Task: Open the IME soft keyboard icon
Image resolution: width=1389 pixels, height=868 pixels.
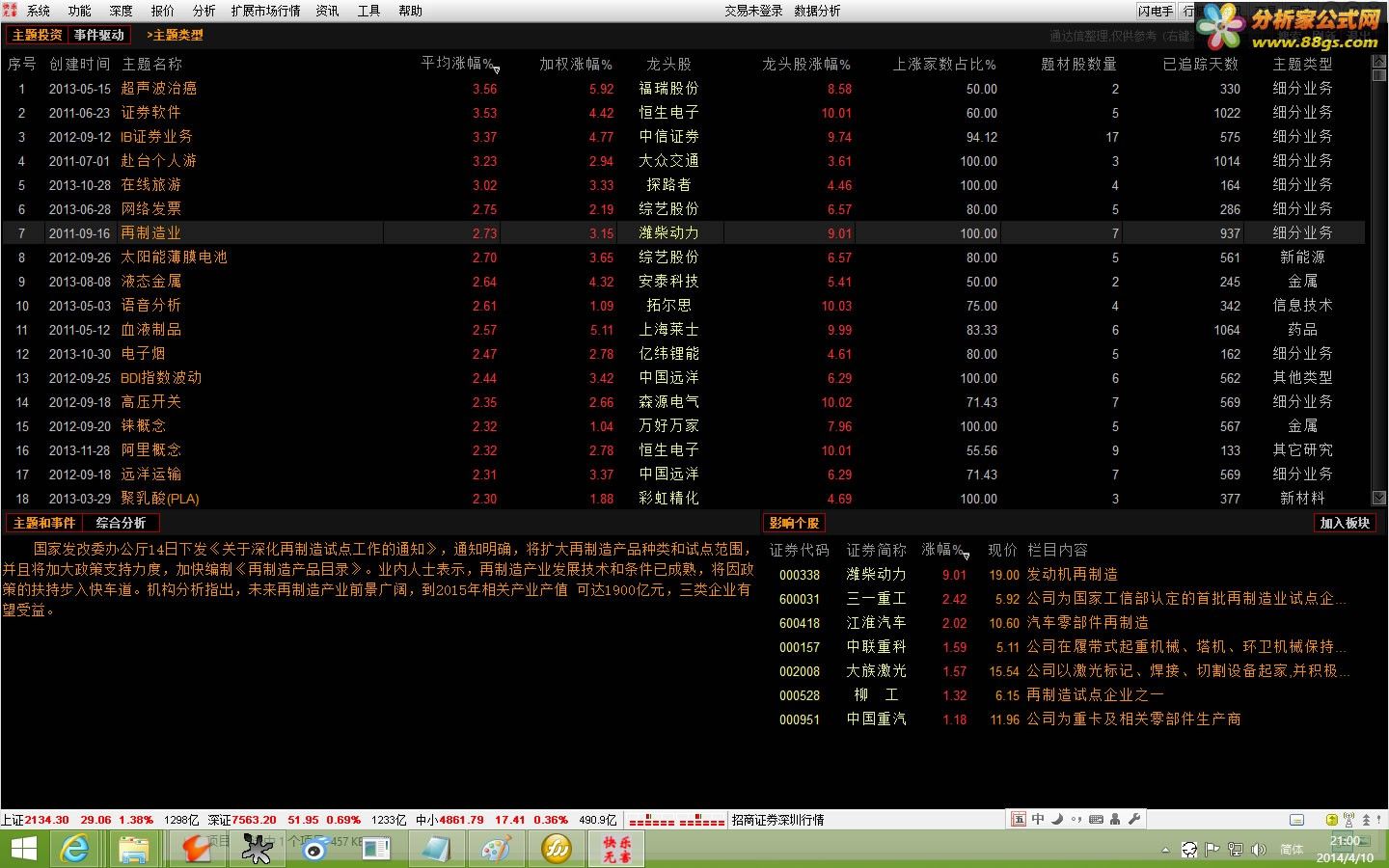Action: click(1096, 819)
